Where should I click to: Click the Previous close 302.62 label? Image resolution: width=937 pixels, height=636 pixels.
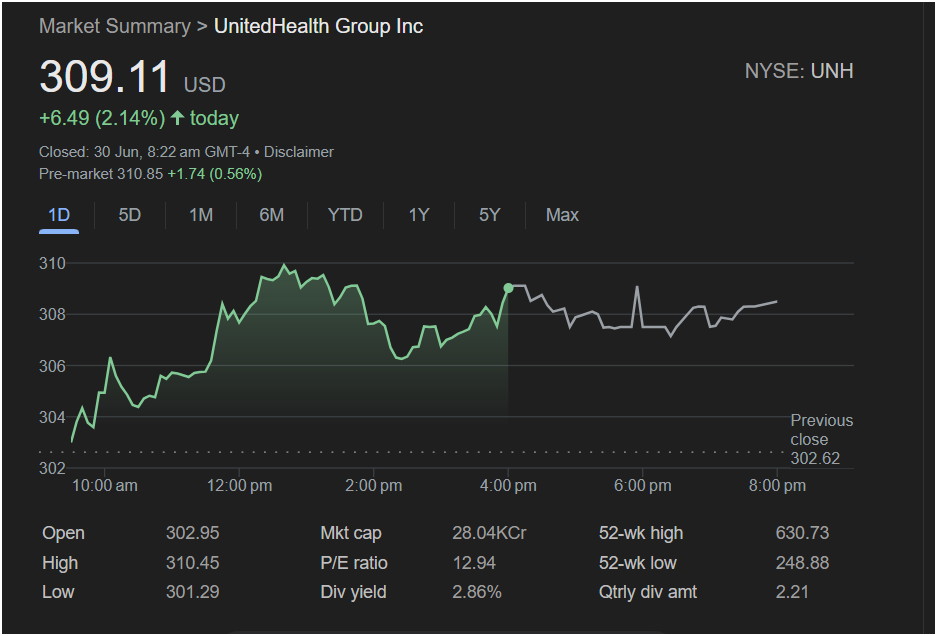tap(822, 439)
